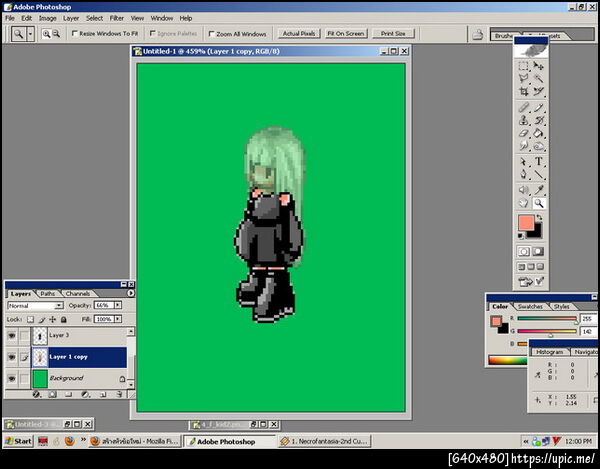Switch to the Swatches tab
The width and height of the screenshot is (600, 469).
(530, 306)
